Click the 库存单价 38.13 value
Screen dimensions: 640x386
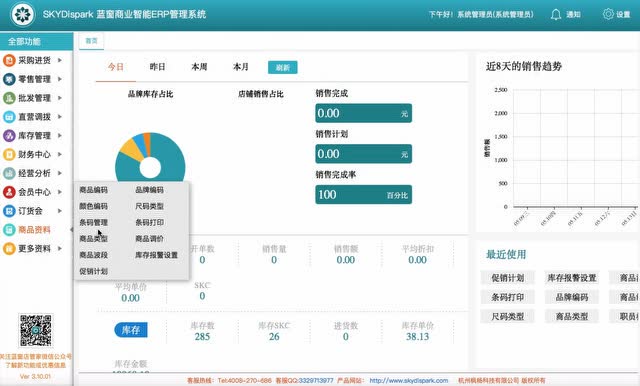pyautogui.click(x=417, y=337)
